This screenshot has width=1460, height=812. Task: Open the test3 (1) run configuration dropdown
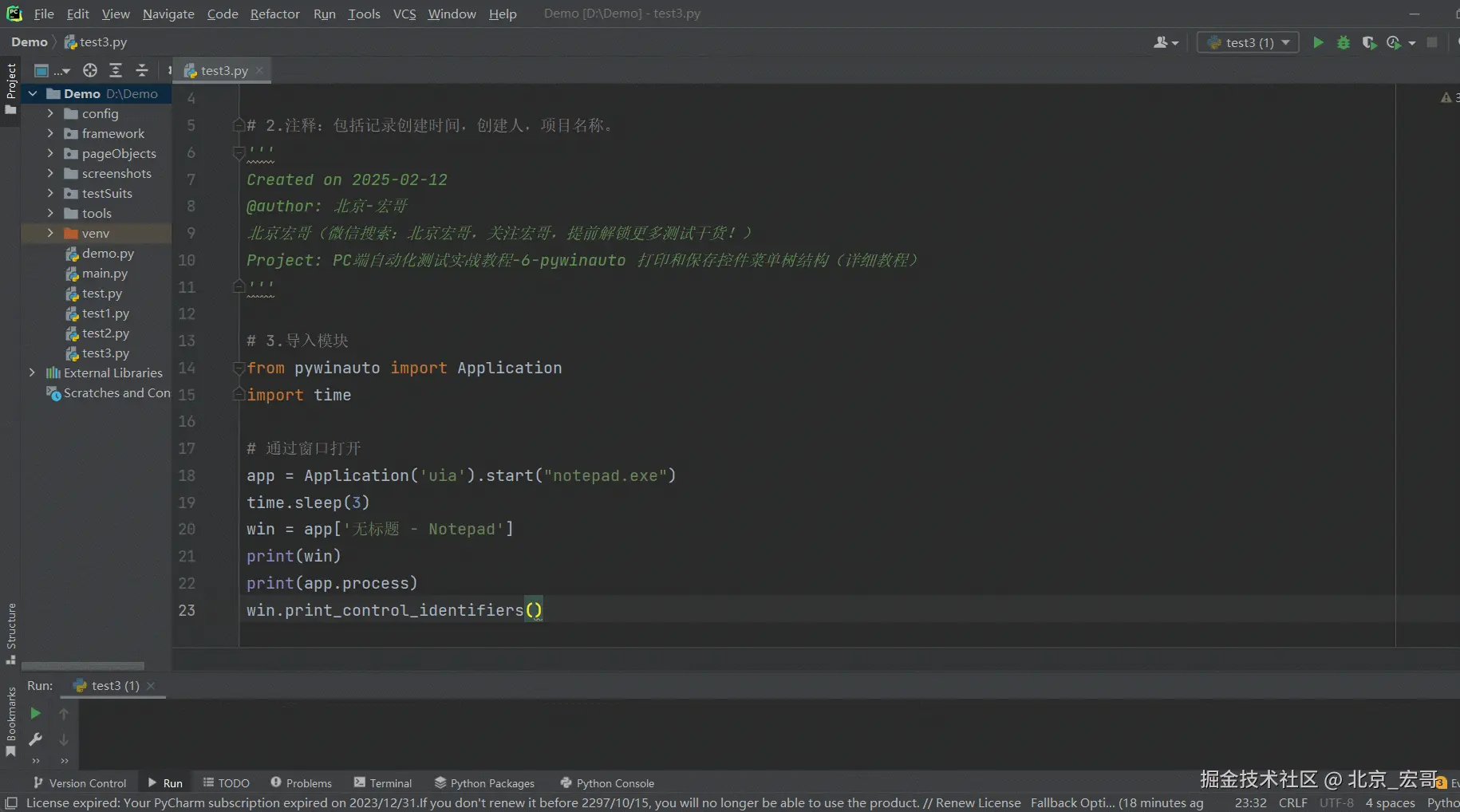[1248, 42]
